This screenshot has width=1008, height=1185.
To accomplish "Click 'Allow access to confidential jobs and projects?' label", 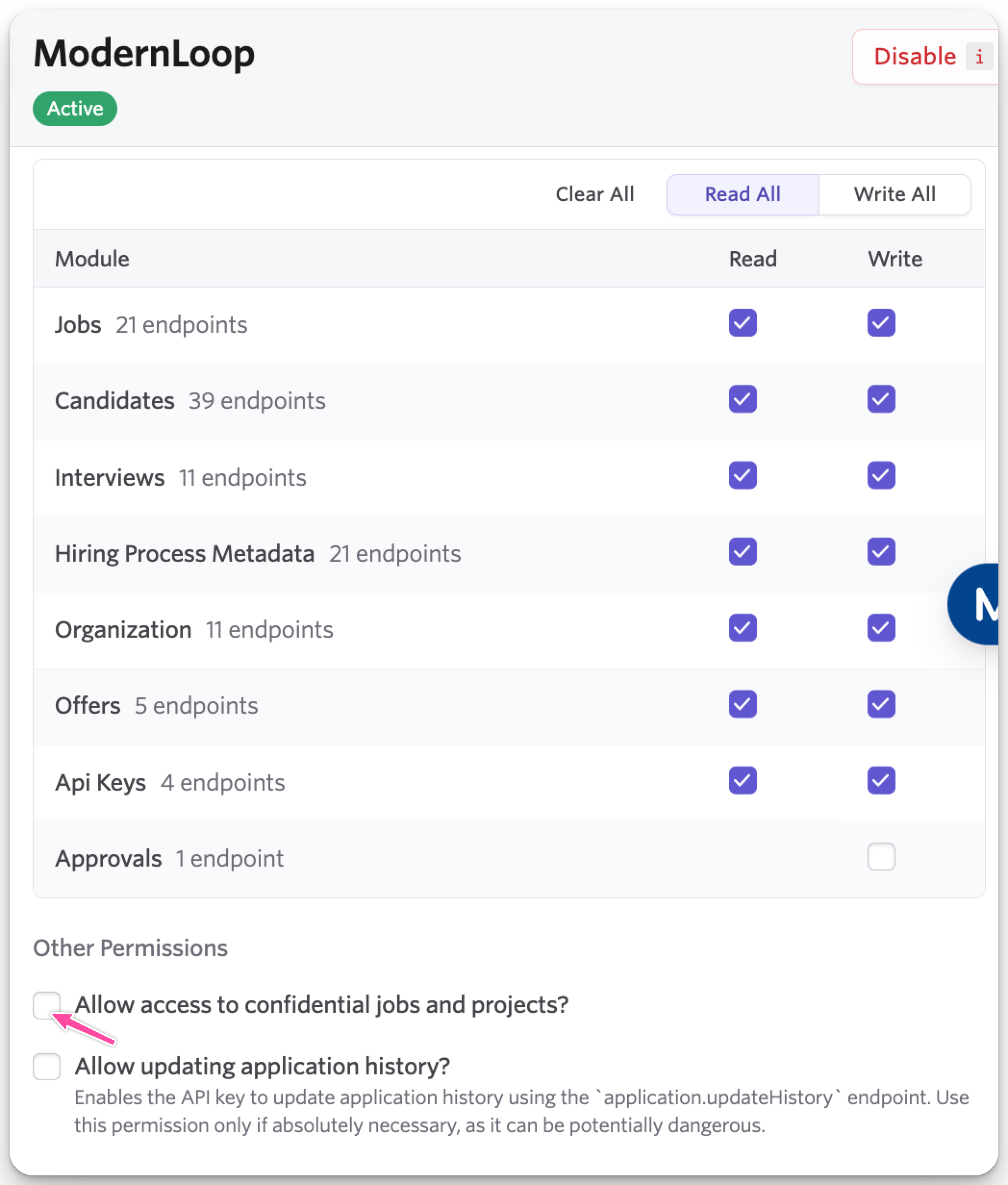I will (322, 1005).
